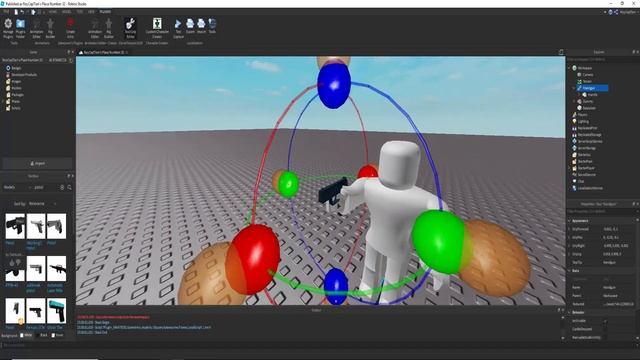Click the Toolbox search magnifier icon

(69, 187)
